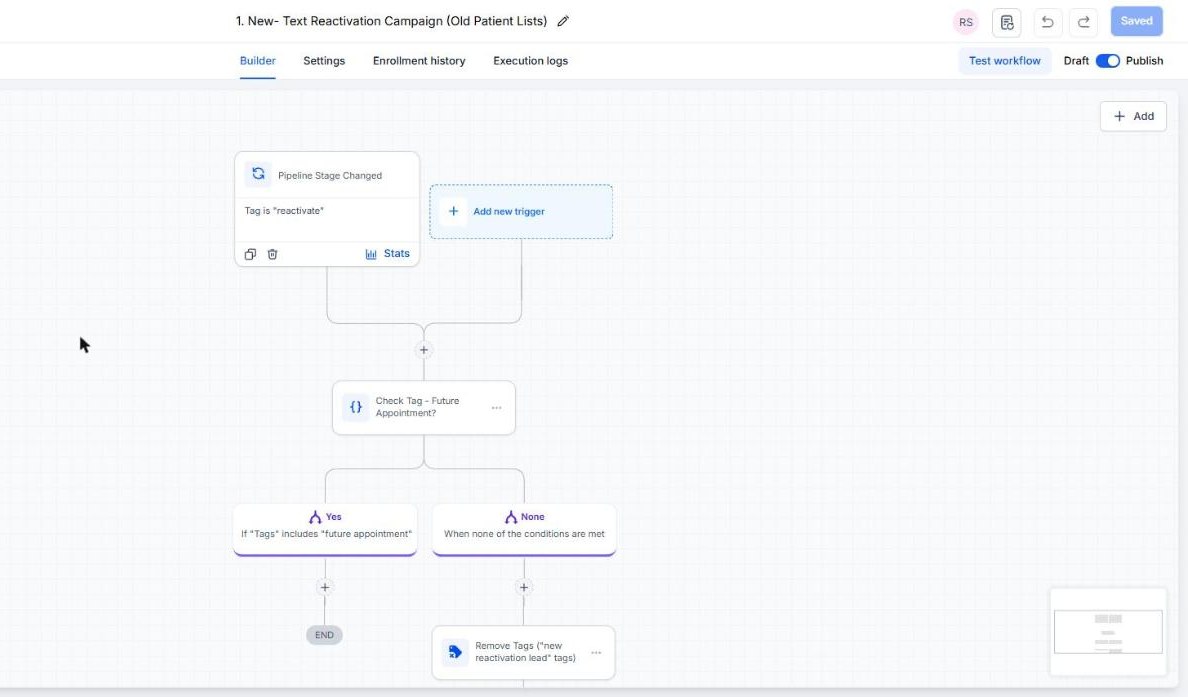
Task: Click the Publish label
Action: coord(1144,61)
